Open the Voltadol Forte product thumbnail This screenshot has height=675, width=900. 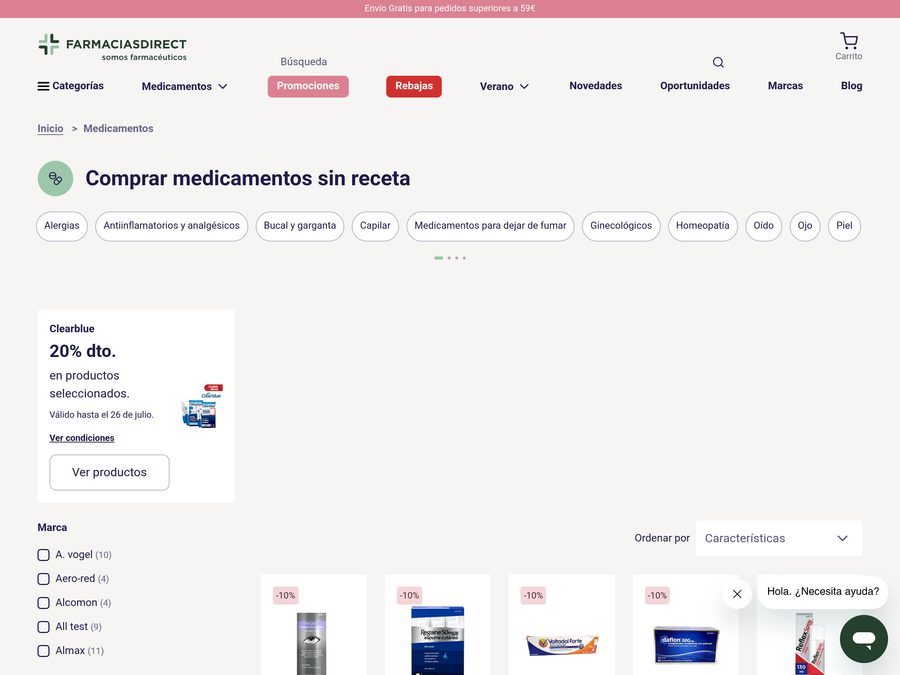point(562,645)
